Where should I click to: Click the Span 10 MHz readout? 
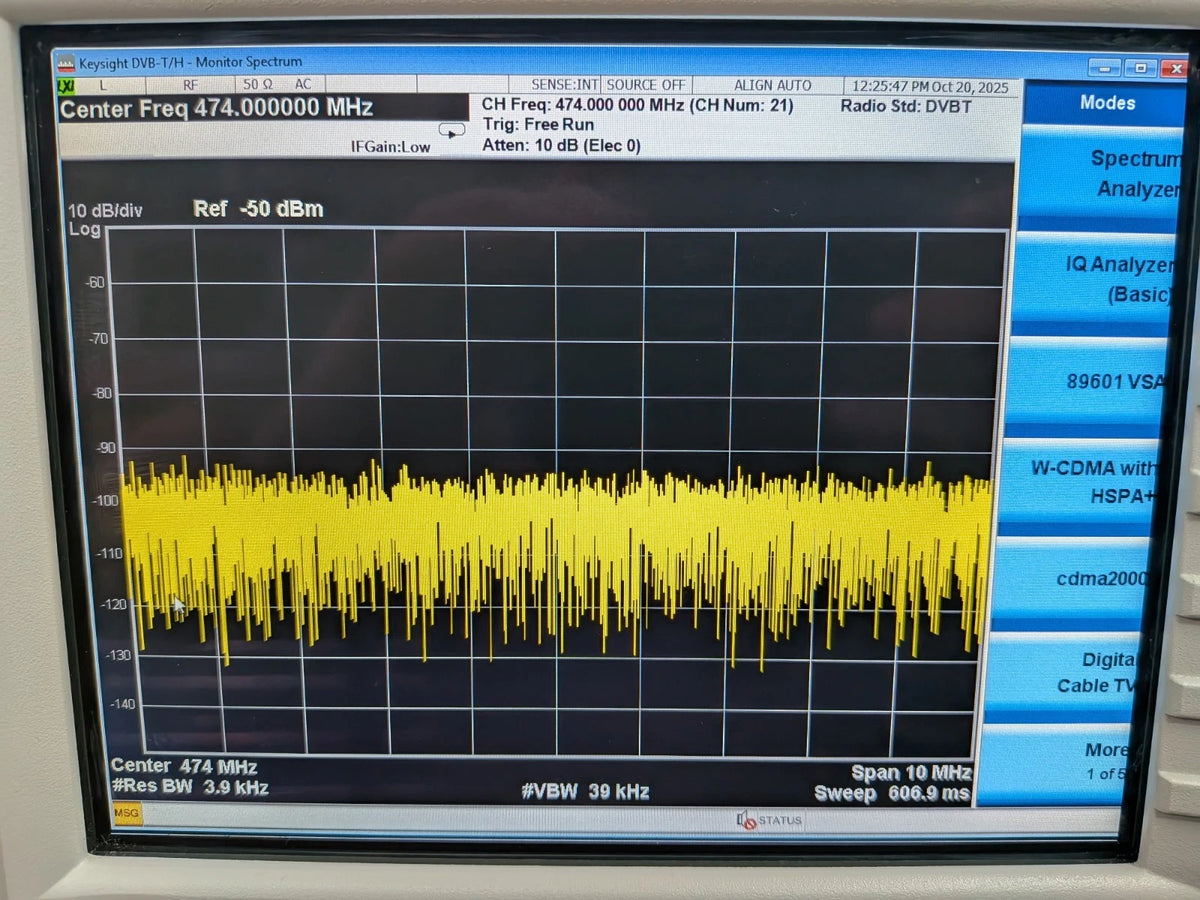[x=911, y=772]
